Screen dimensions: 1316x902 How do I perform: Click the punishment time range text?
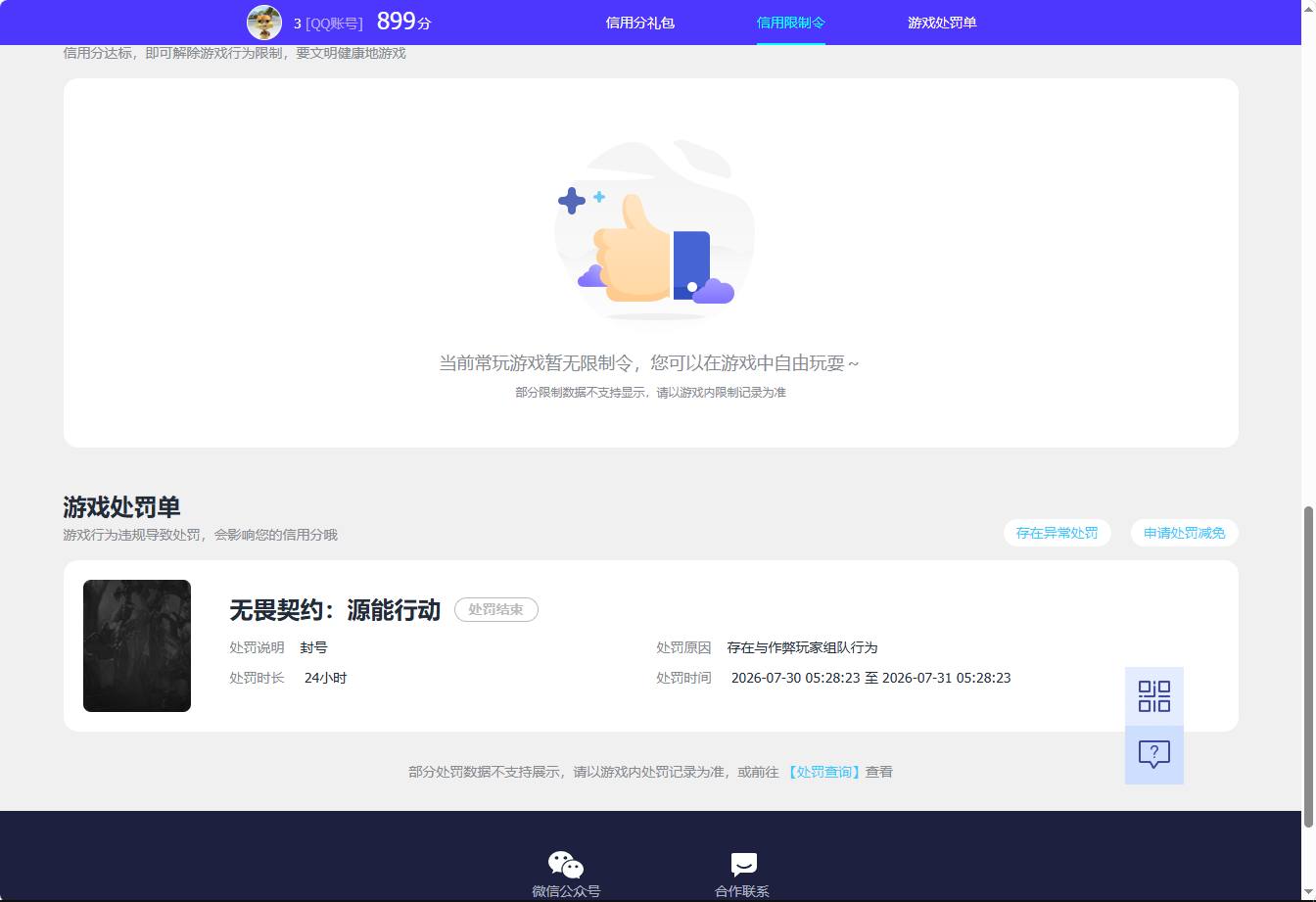(x=870, y=678)
